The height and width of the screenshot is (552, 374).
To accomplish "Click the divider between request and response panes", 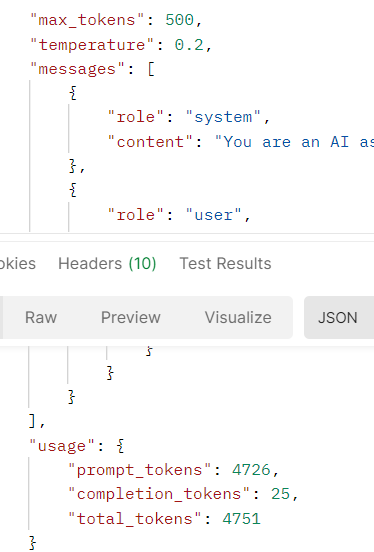I will [187, 237].
